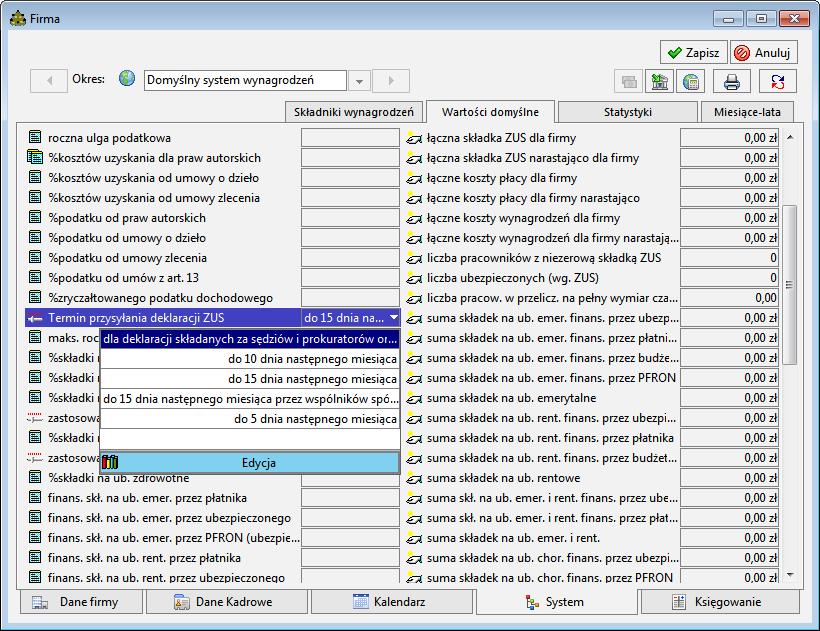Switch to Statystyki tab

[628, 112]
